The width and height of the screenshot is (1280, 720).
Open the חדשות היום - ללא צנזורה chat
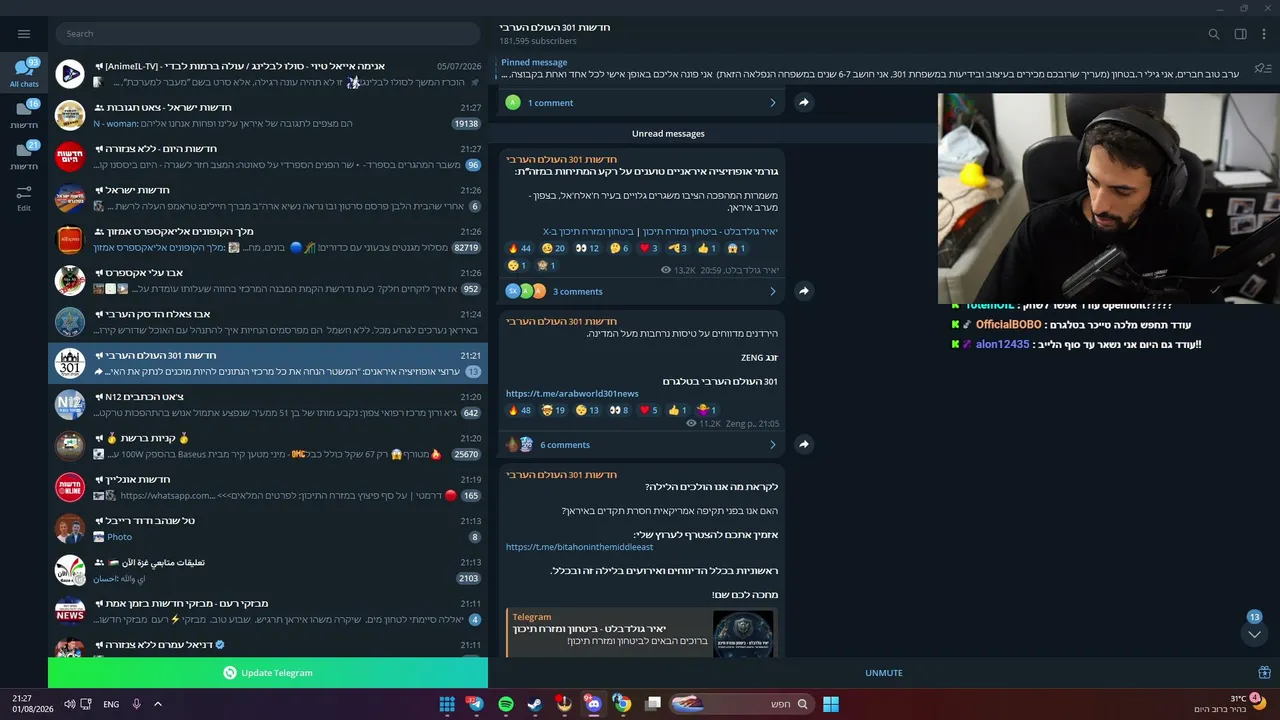268,156
